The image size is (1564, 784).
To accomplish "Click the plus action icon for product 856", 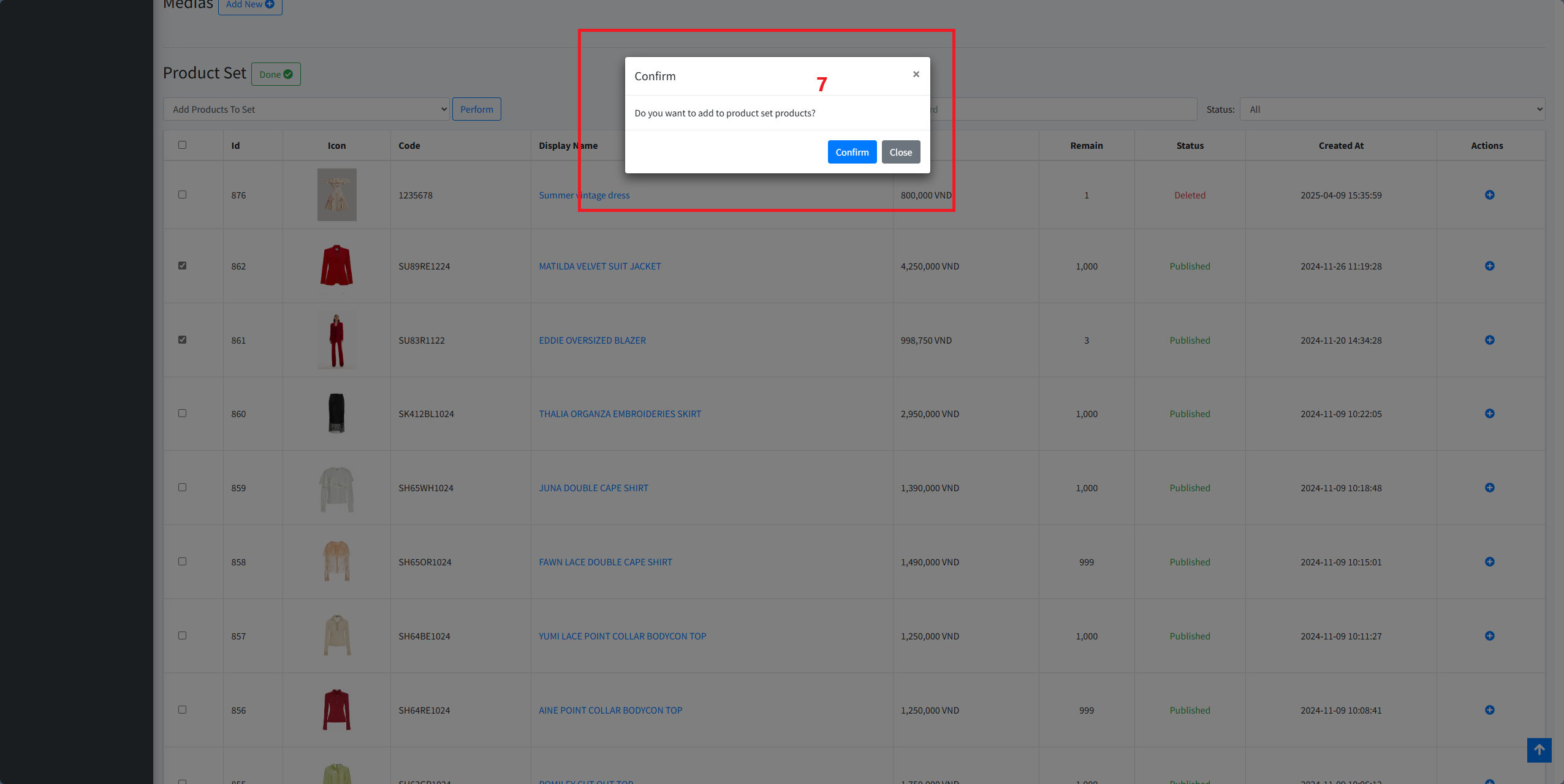I will click(x=1489, y=710).
